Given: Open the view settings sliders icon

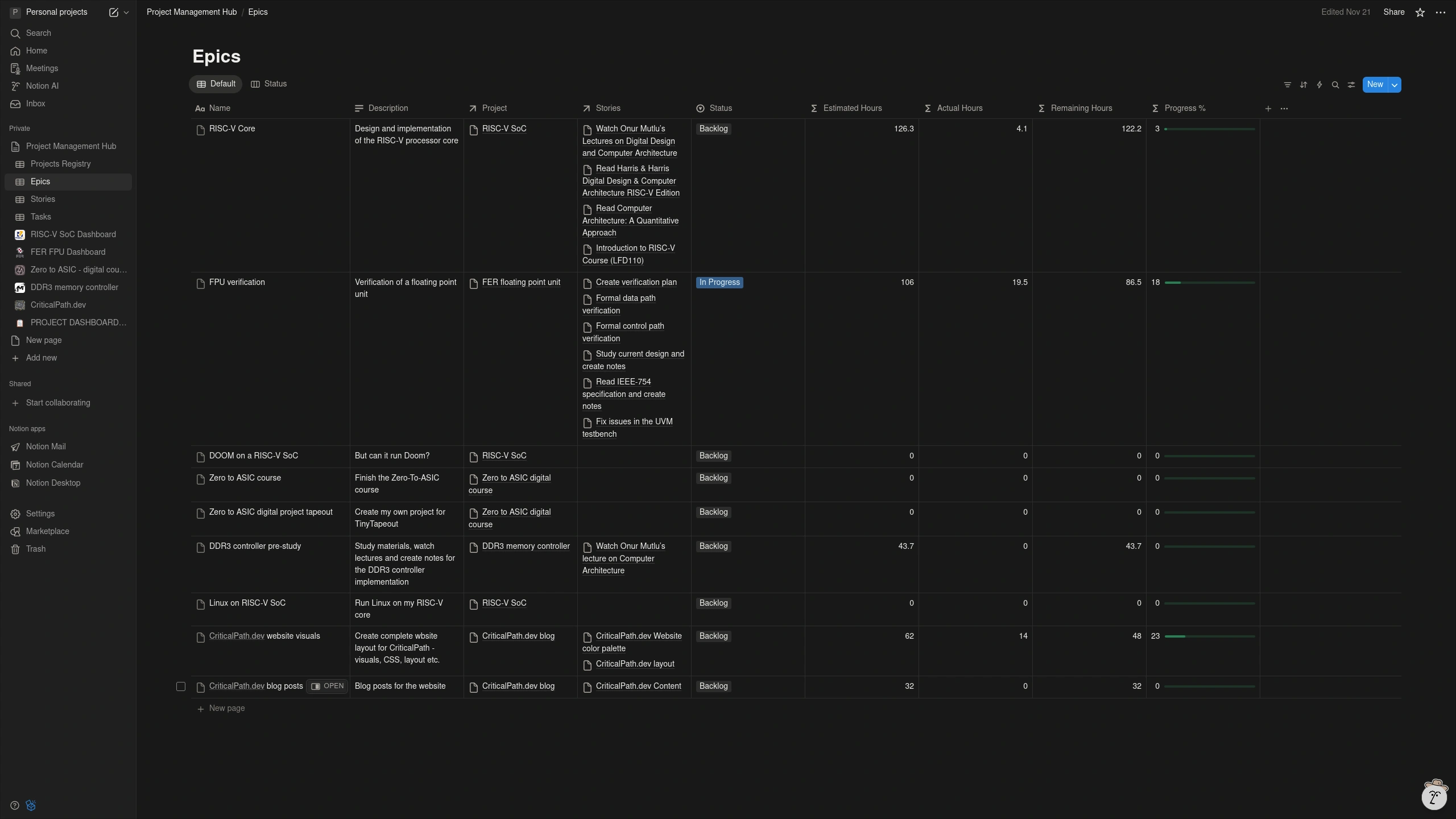Looking at the screenshot, I should [1351, 85].
